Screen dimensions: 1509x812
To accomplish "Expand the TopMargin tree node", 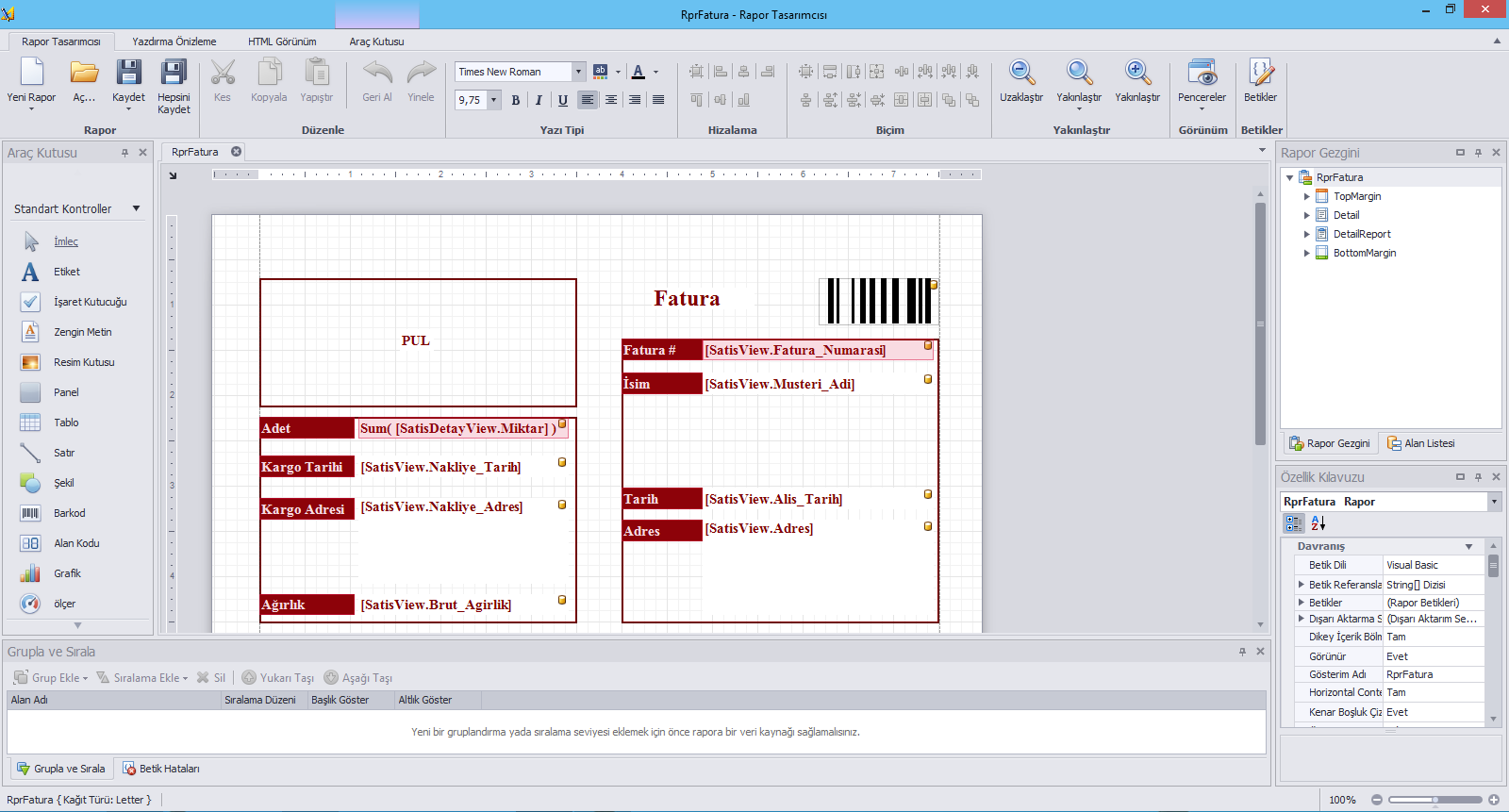I will [1307, 196].
